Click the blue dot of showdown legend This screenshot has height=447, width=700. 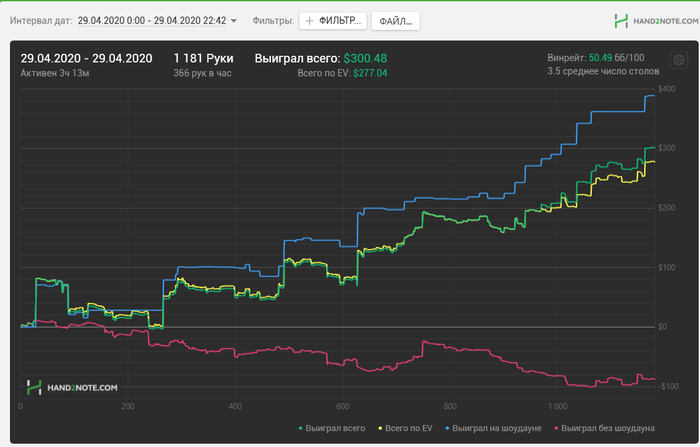447,428
